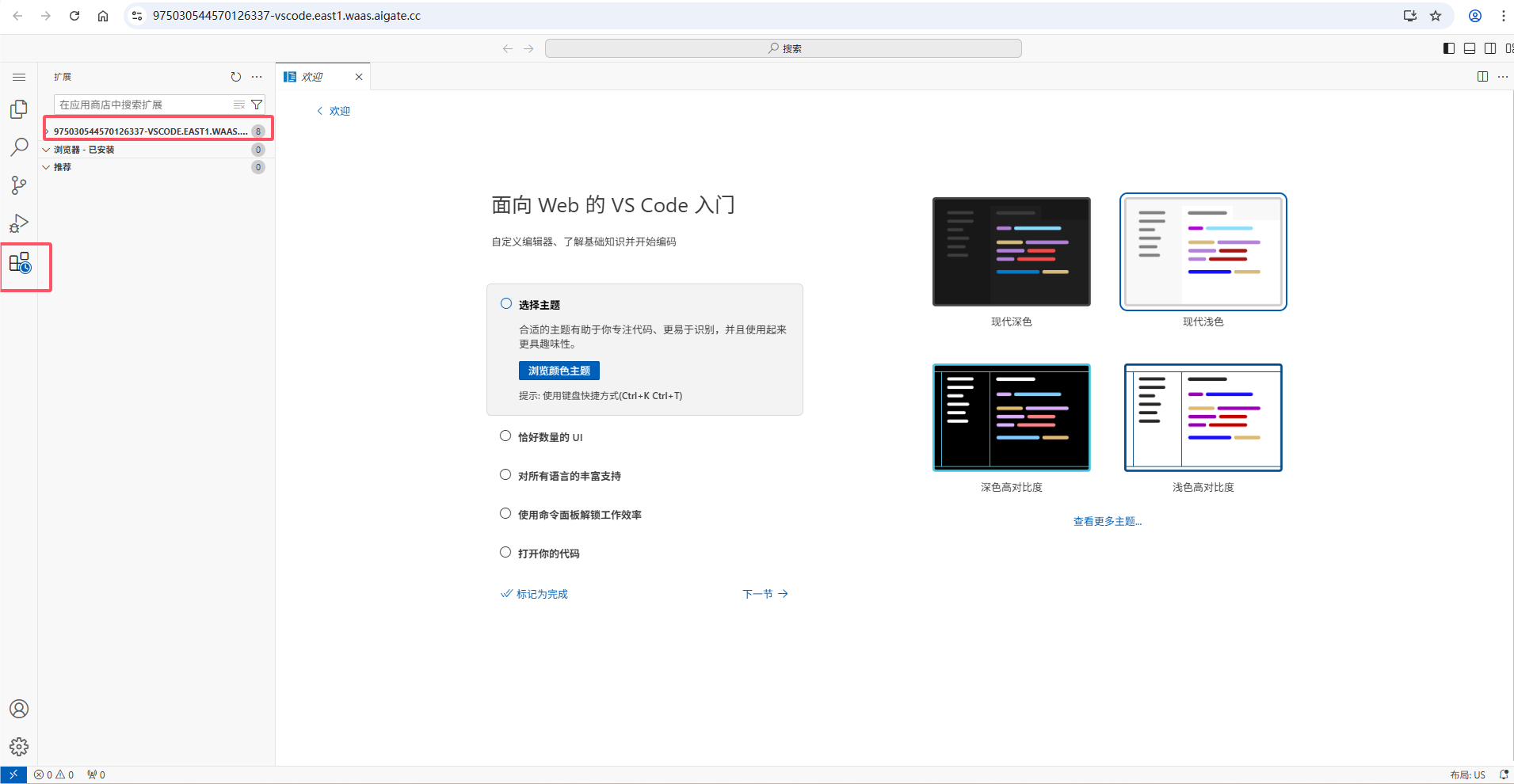Open the 查看更多主题 link
Screen dimensions: 1514x784
[1107, 520]
